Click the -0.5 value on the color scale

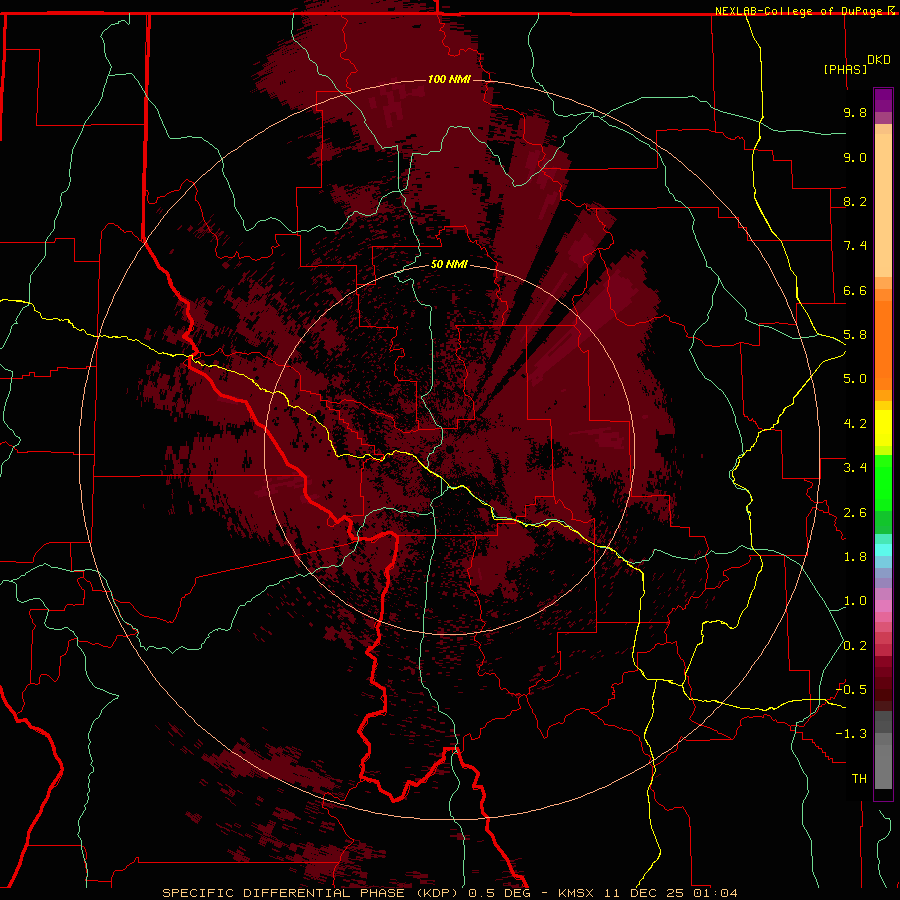pyautogui.click(x=851, y=690)
